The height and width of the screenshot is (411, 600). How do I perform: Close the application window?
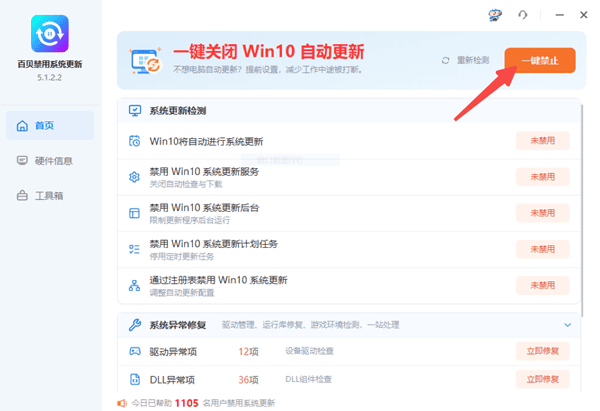(584, 15)
